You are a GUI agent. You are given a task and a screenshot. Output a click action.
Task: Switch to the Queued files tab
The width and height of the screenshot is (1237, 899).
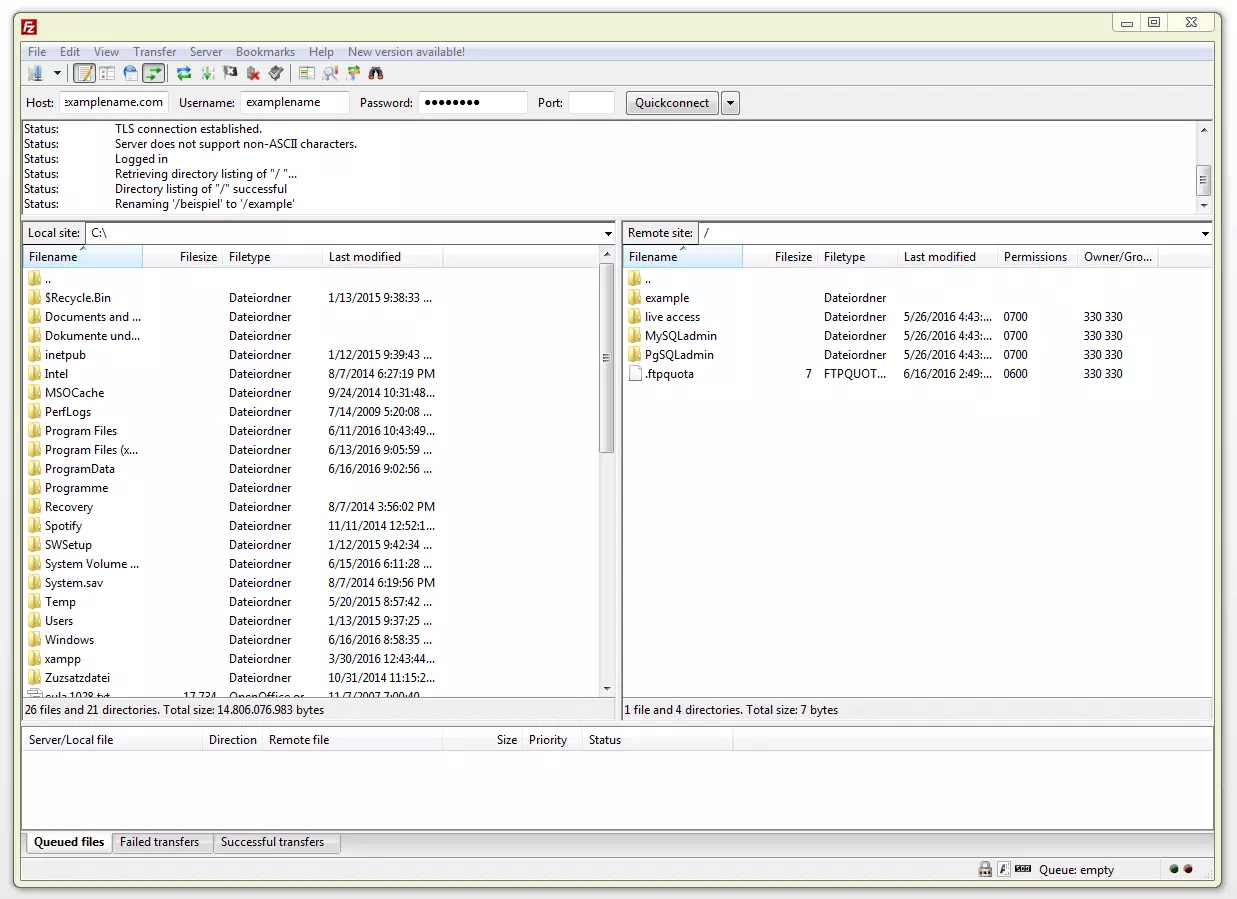click(69, 842)
